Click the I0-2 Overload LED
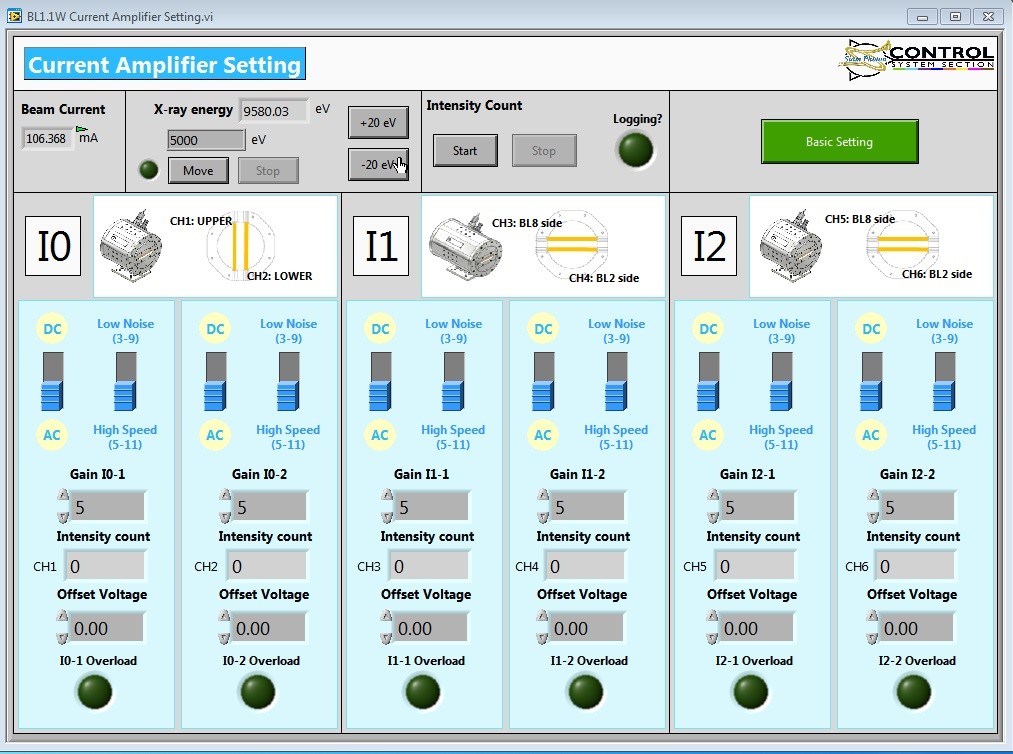This screenshot has width=1013, height=754. [258, 692]
